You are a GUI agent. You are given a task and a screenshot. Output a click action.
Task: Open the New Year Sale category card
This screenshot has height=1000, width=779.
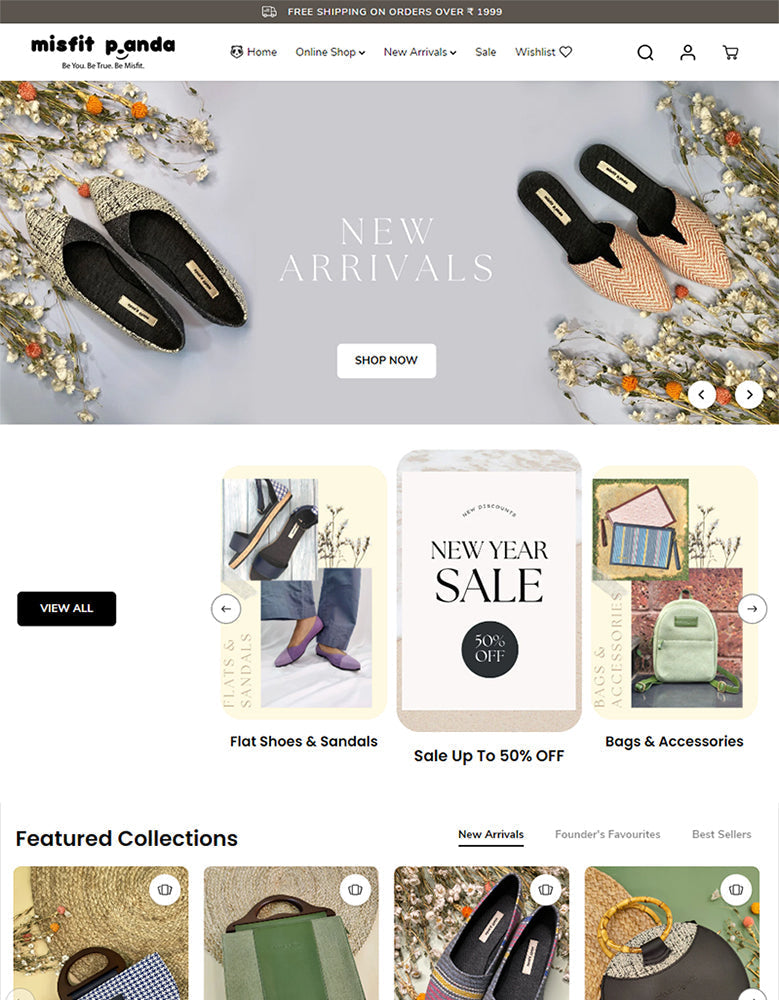(x=489, y=591)
